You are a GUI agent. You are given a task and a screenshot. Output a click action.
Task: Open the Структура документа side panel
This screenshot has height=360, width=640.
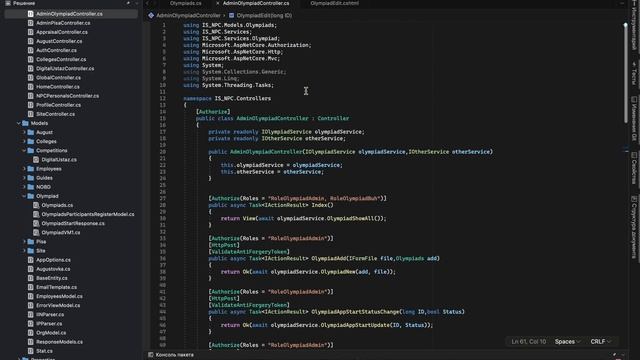[634, 227]
